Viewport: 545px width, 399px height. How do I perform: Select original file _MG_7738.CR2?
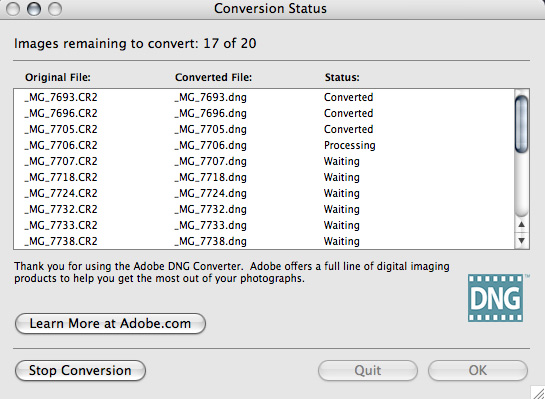coord(61,241)
